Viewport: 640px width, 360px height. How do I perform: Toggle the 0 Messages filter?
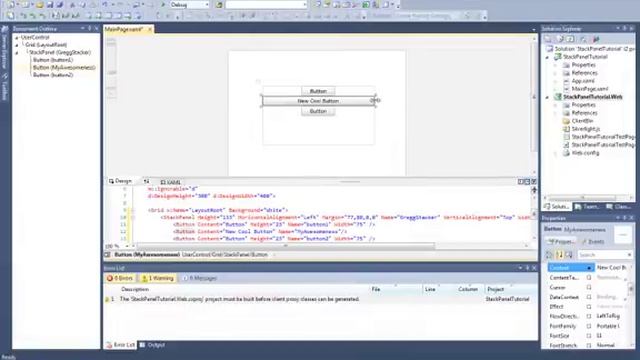[x=200, y=278]
